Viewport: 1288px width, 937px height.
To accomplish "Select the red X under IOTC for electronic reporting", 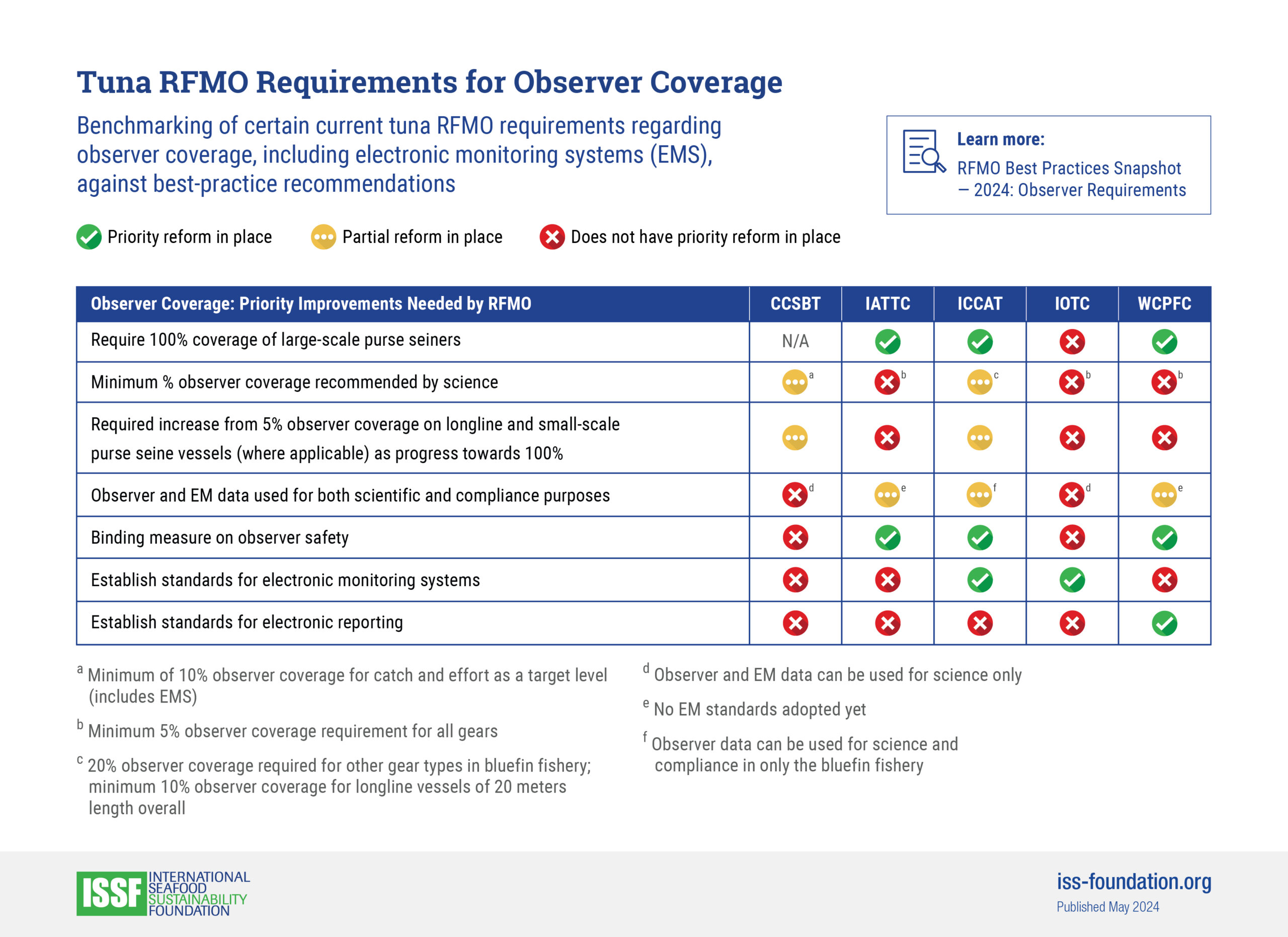I will coord(1072,623).
